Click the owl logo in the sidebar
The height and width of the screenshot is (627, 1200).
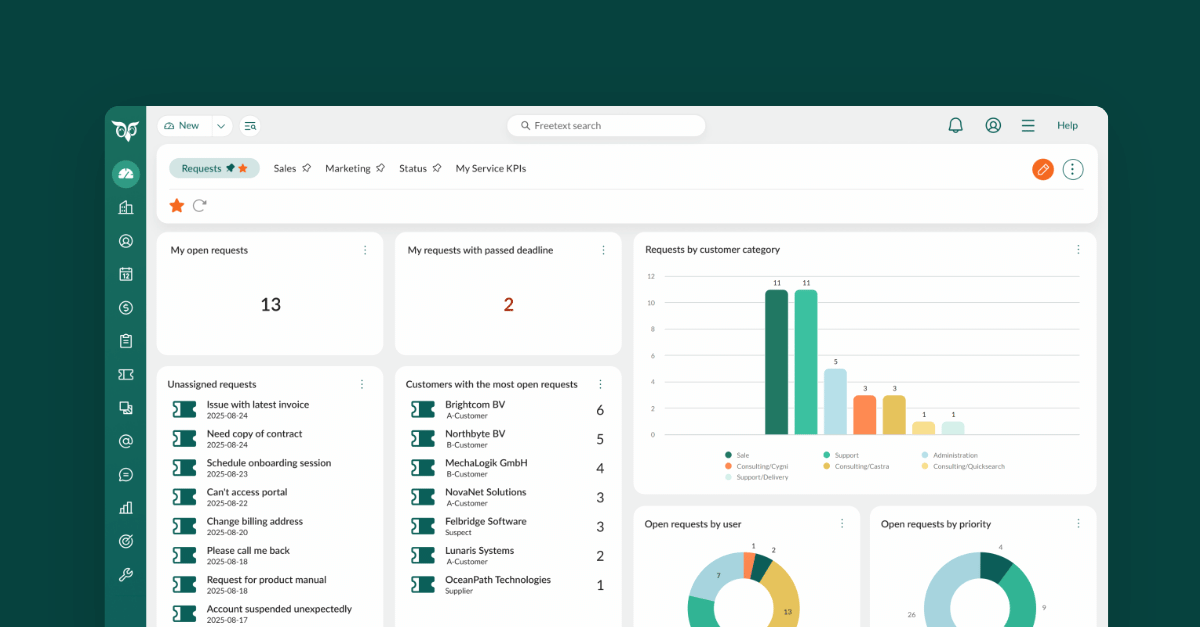pos(125,130)
